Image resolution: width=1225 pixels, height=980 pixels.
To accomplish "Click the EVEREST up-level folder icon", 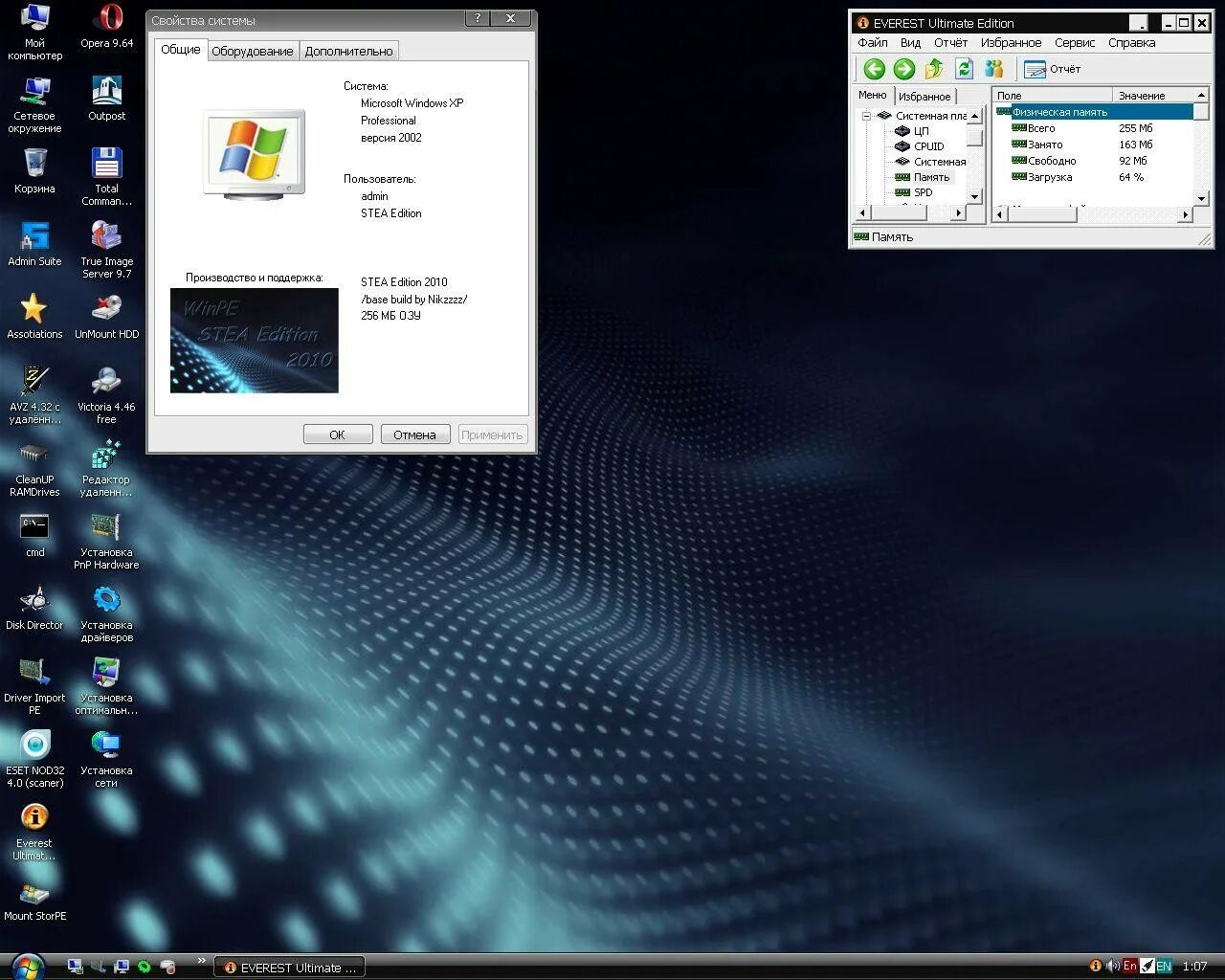I will 934,69.
